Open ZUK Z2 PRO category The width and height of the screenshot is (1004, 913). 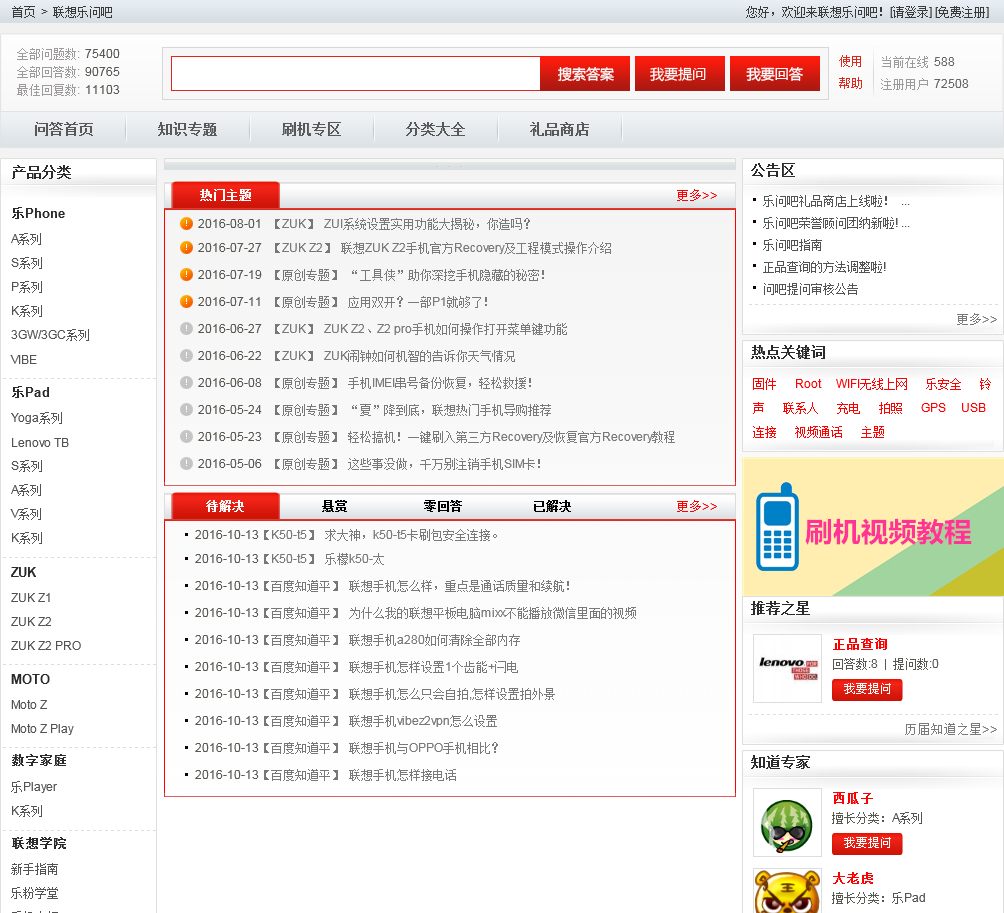click(46, 645)
